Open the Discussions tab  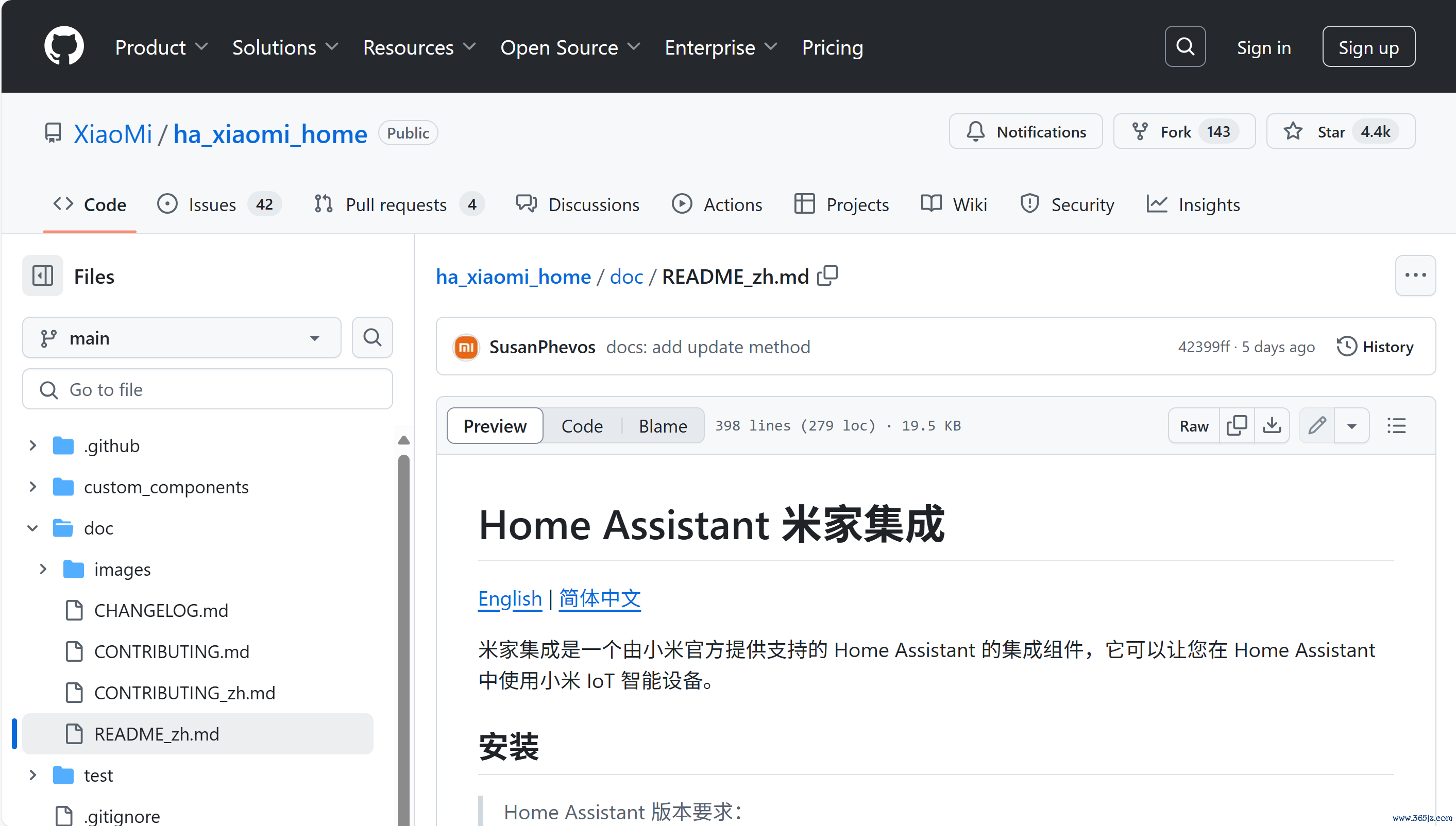coord(578,204)
